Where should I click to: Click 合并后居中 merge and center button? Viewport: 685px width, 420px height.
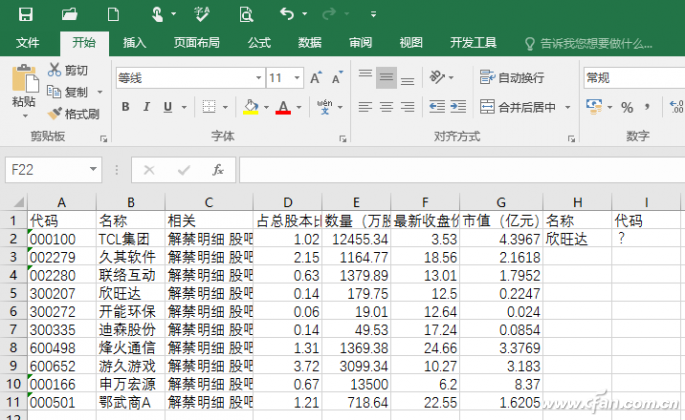click(518, 107)
